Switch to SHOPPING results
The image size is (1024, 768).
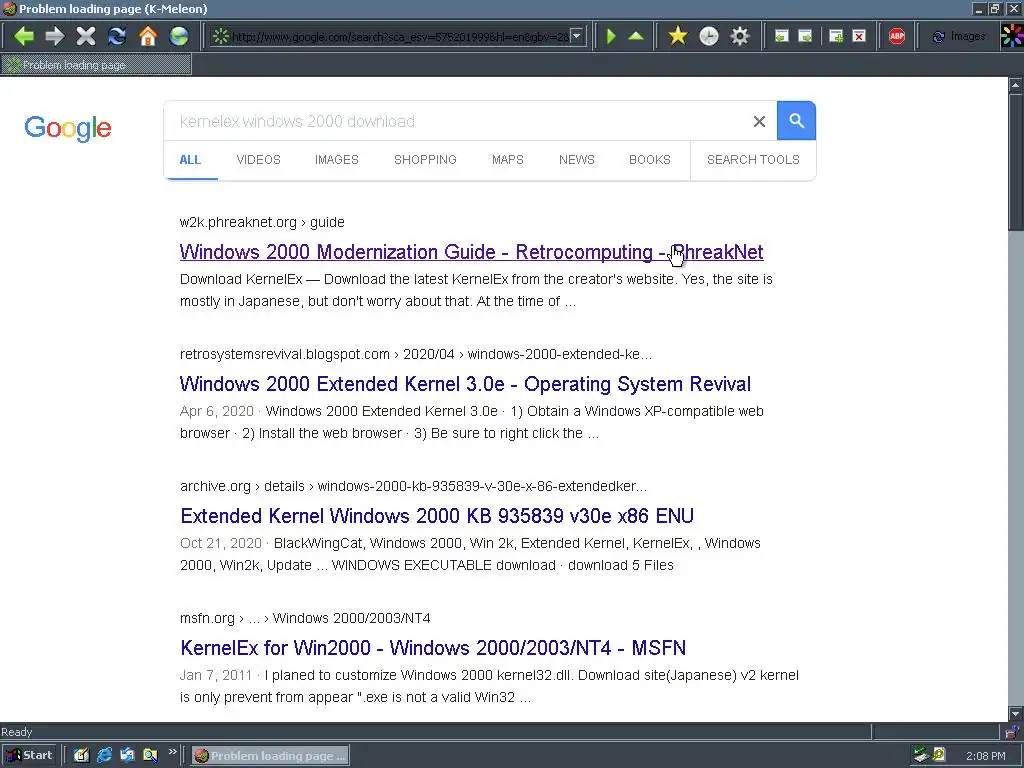point(425,160)
